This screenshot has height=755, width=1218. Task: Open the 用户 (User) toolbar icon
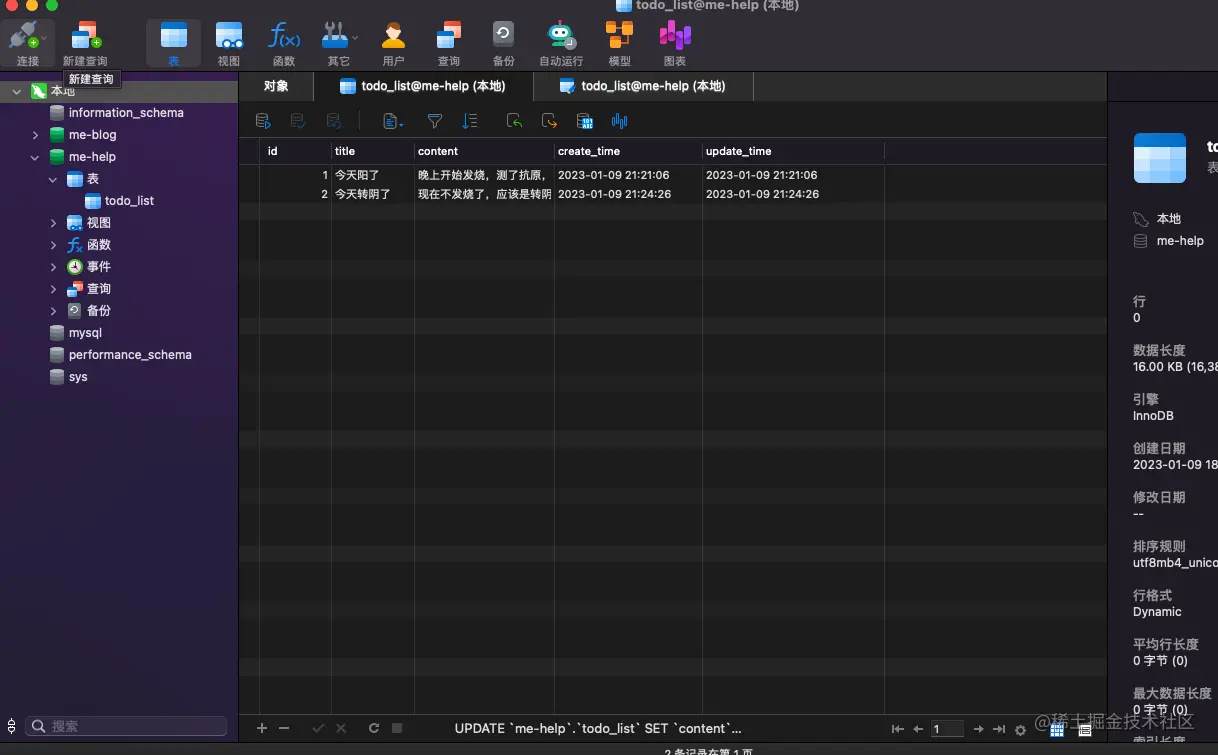(394, 43)
